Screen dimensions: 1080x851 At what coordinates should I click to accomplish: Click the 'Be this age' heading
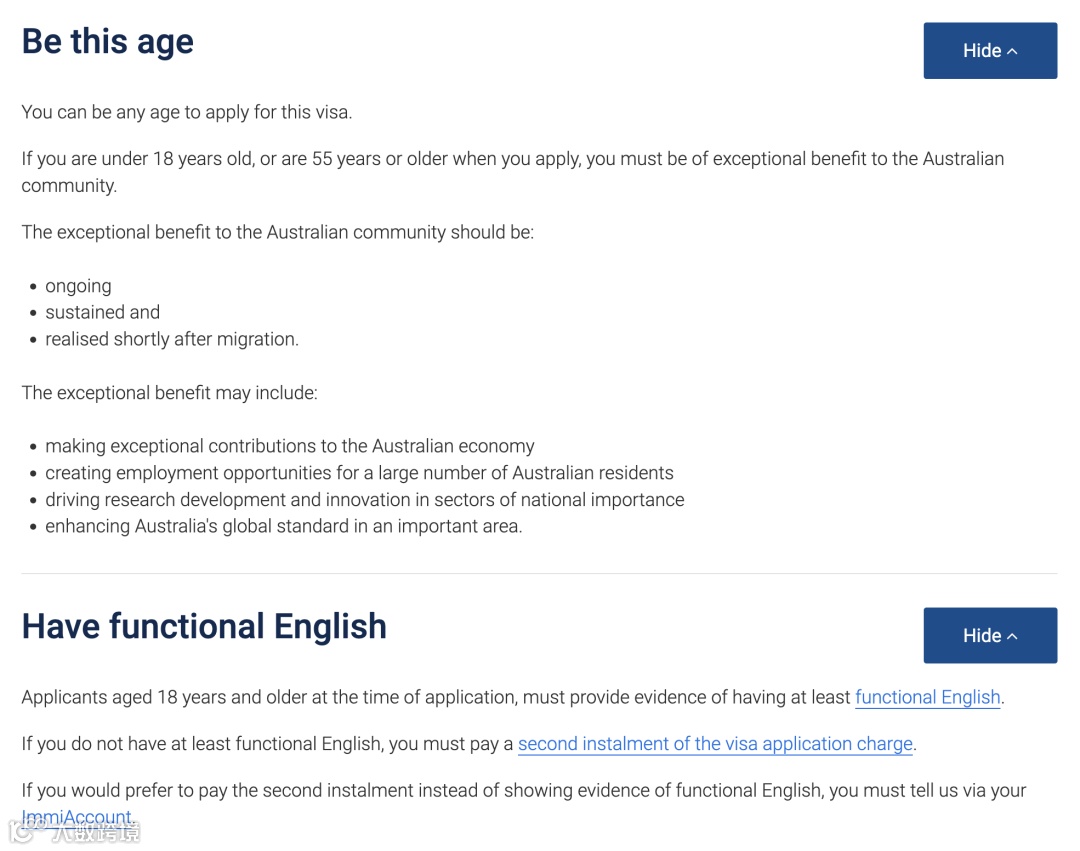pyautogui.click(x=107, y=41)
